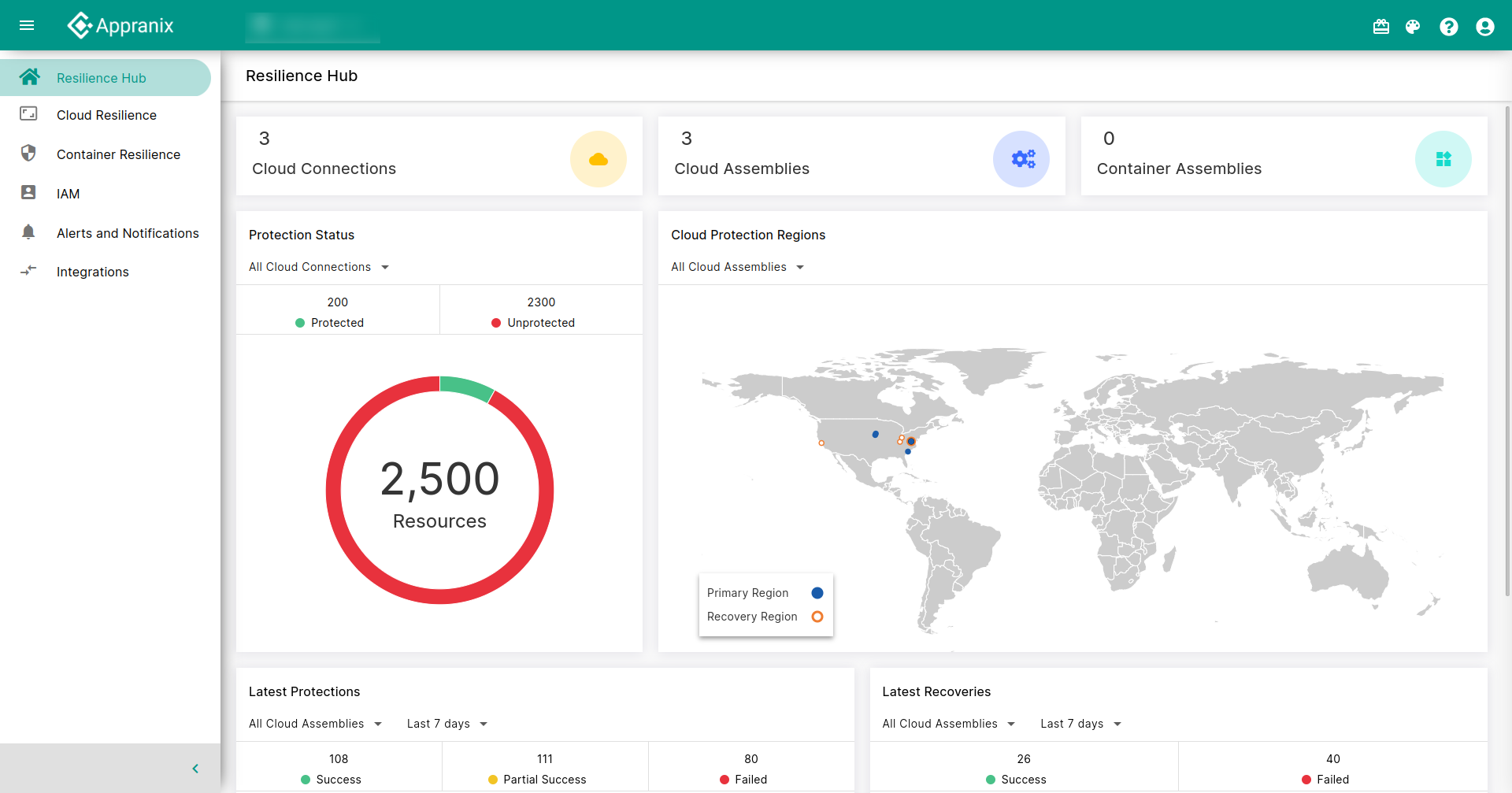This screenshot has height=793, width=1512.
Task: Click the green Protected segment of donut chart
Action: pos(466,387)
